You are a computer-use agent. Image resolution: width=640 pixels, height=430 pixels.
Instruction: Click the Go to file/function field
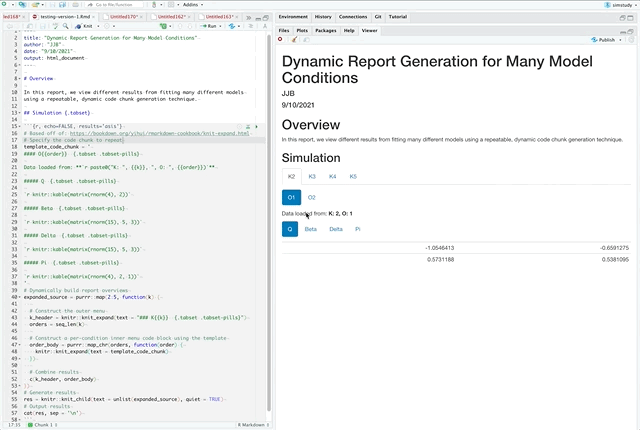click(115, 5)
